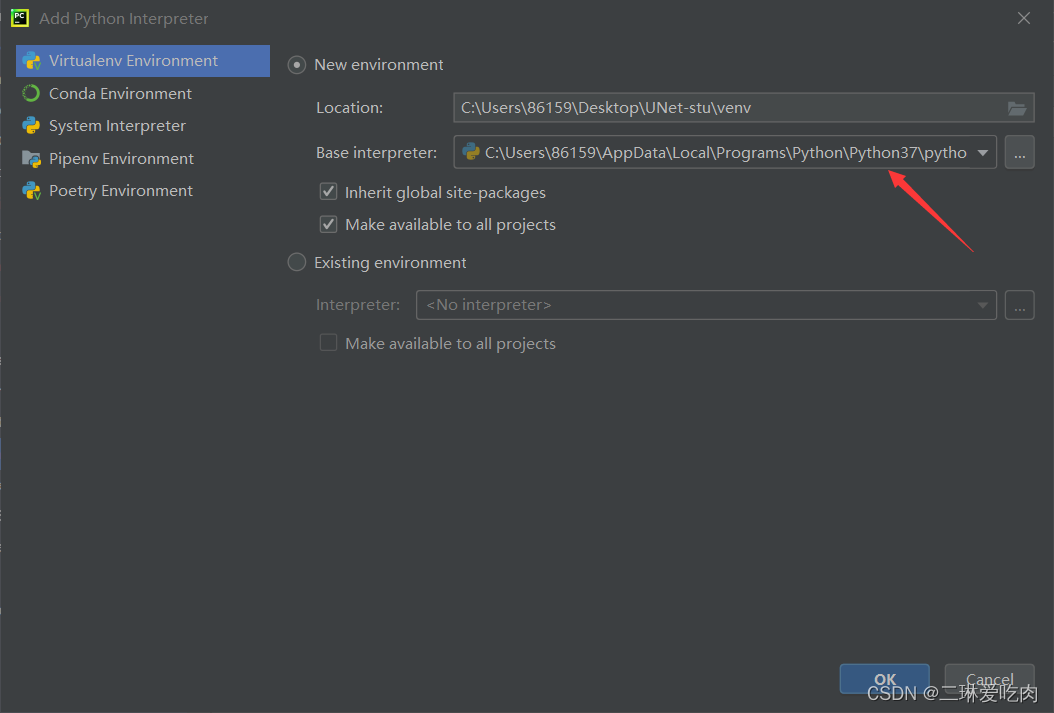Click the System Interpreter python icon
Screen dimensions: 1054x713
[31, 126]
